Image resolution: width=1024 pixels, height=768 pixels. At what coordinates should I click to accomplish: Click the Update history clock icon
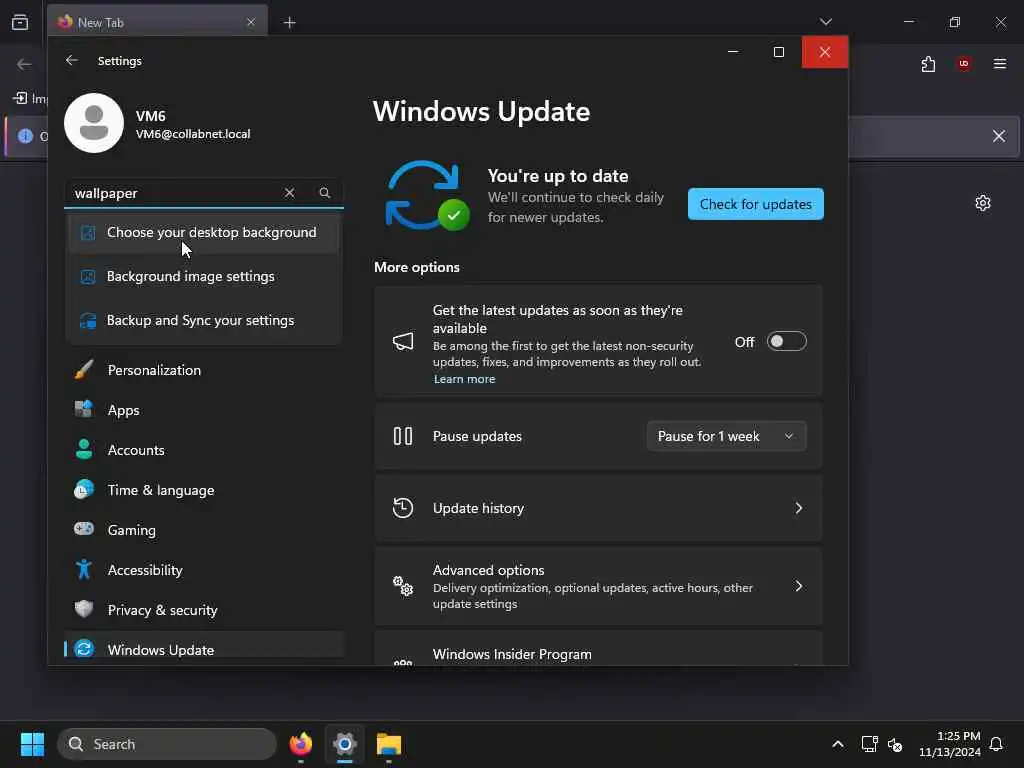coord(403,507)
